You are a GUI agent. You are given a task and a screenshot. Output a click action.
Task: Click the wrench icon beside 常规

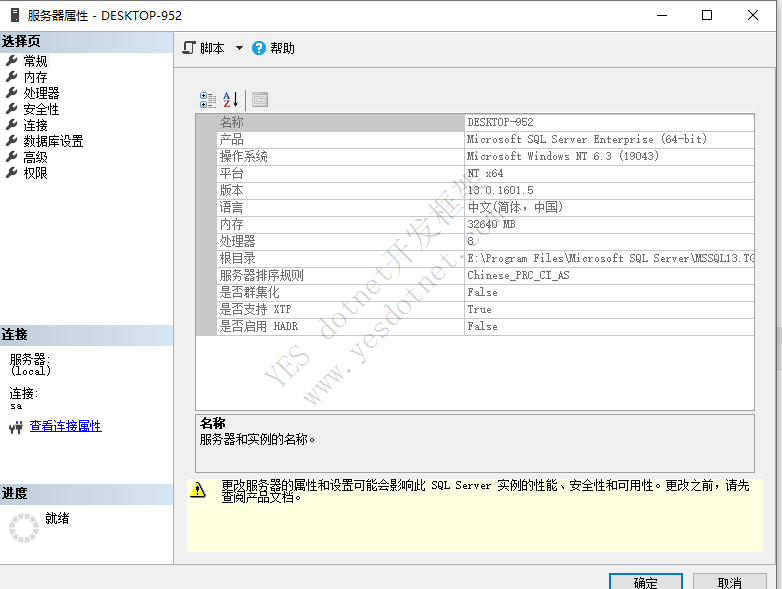(12, 61)
